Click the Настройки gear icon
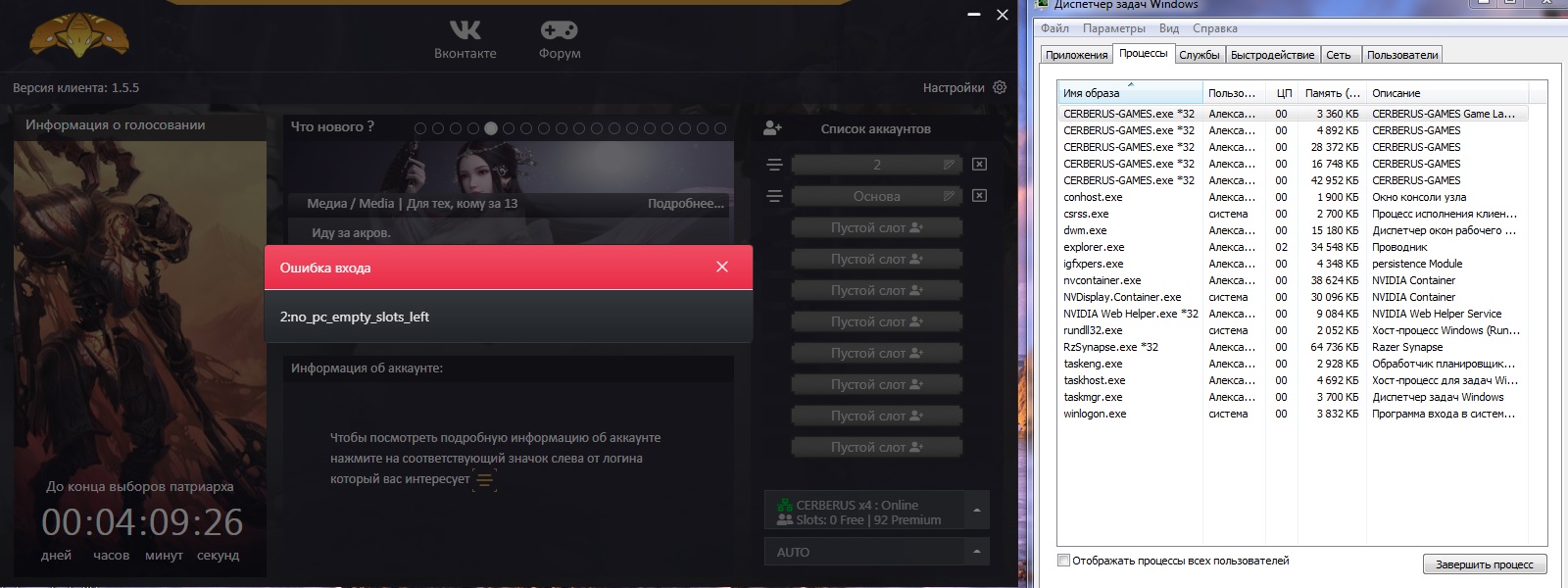 [1000, 87]
